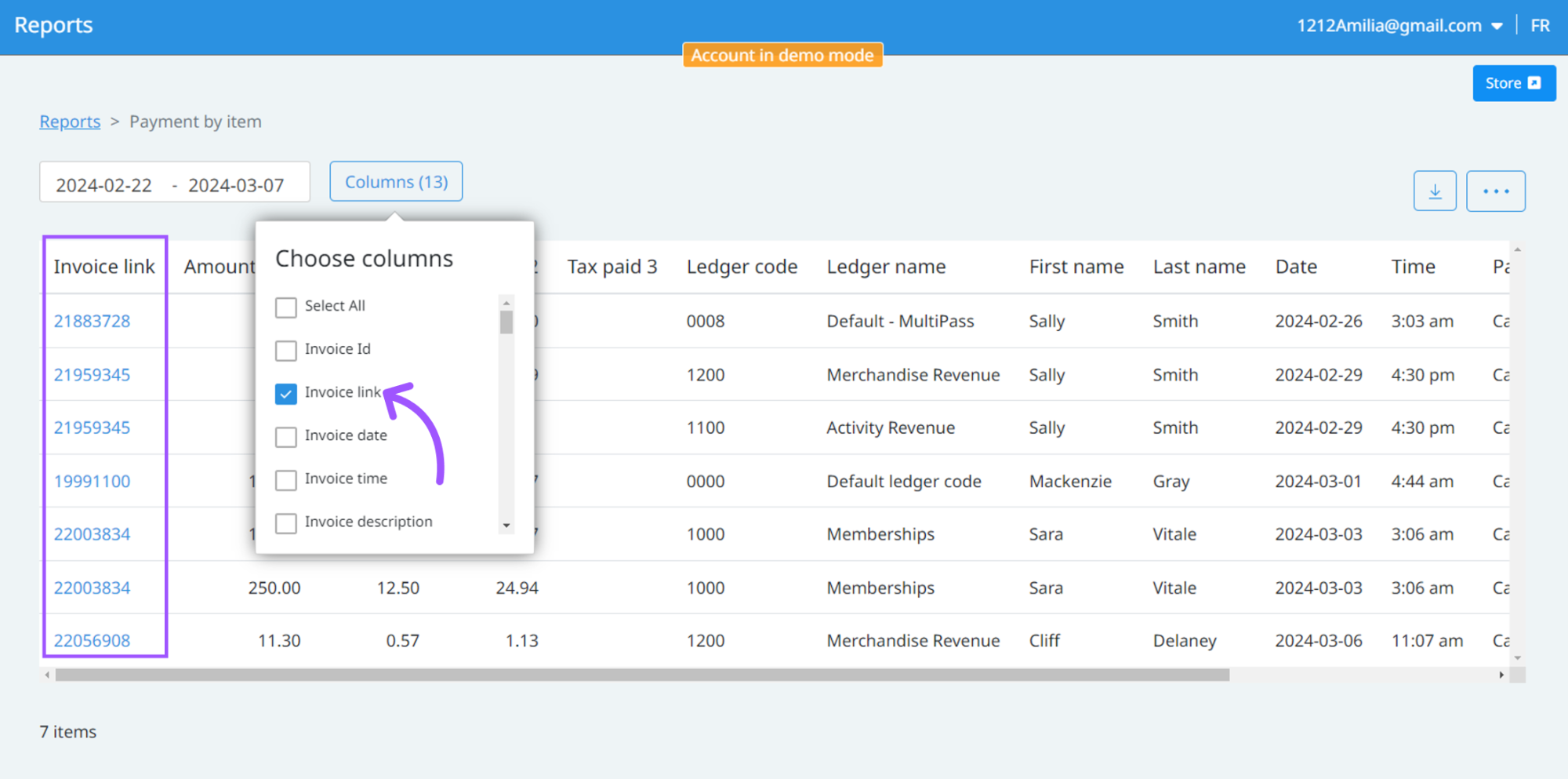Click the Delaney last name cell
Viewport: 1568px width, 779px height.
1185,640
